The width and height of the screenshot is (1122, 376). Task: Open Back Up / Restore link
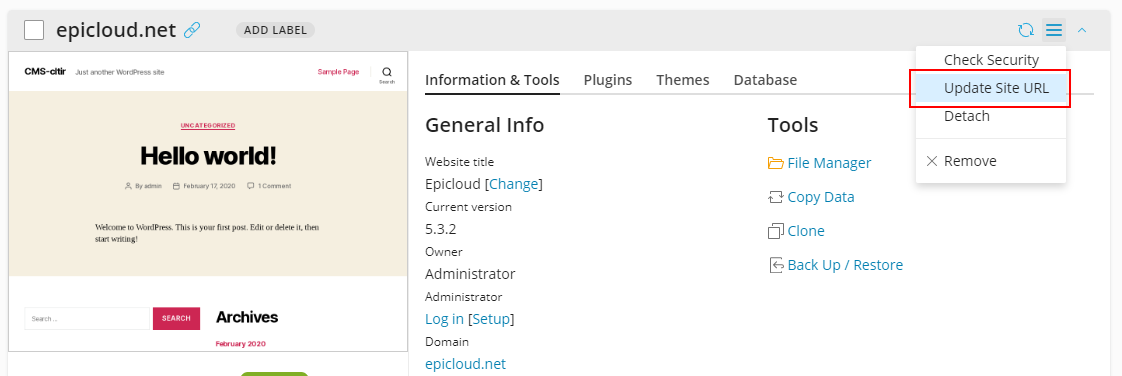(x=845, y=265)
